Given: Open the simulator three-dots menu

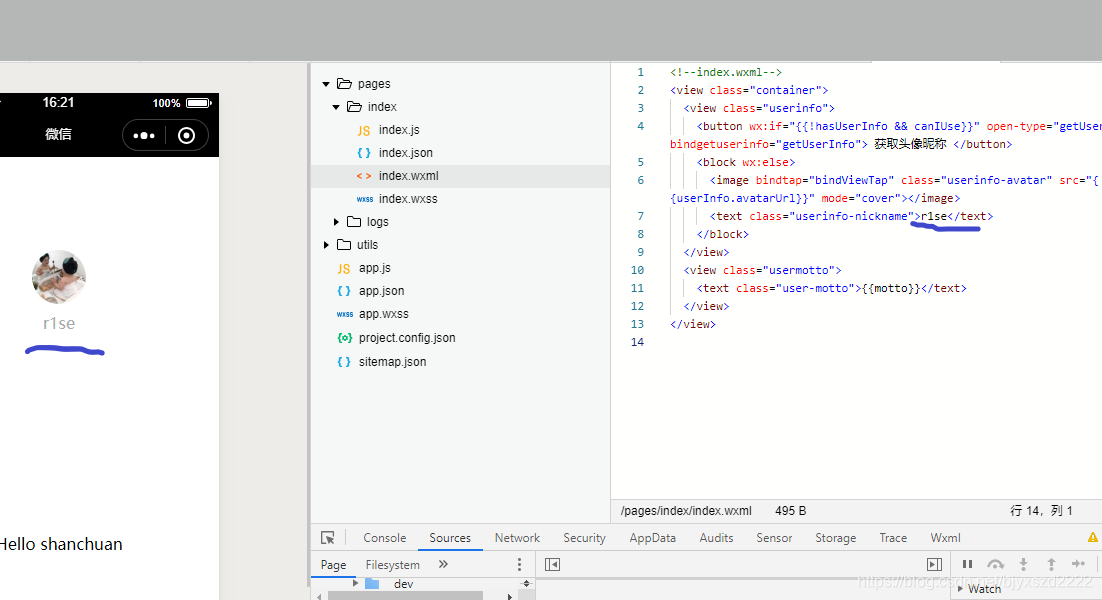Looking at the screenshot, I should pos(143,136).
